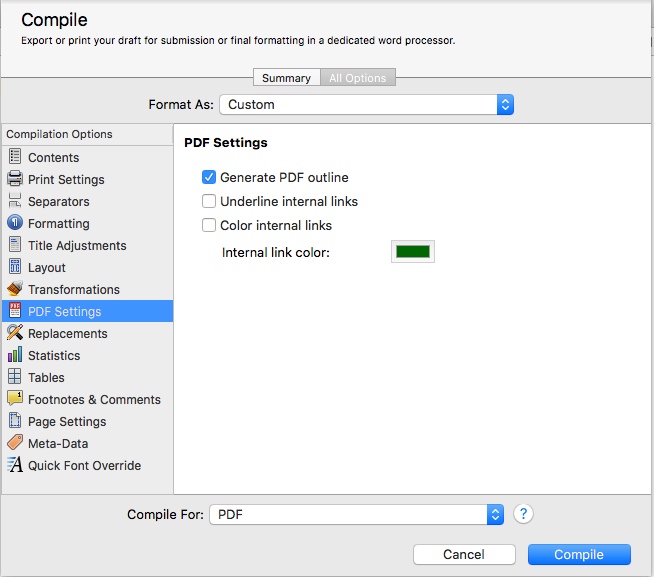Open the green internal link color swatch
The width and height of the screenshot is (654, 577).
pos(412,252)
